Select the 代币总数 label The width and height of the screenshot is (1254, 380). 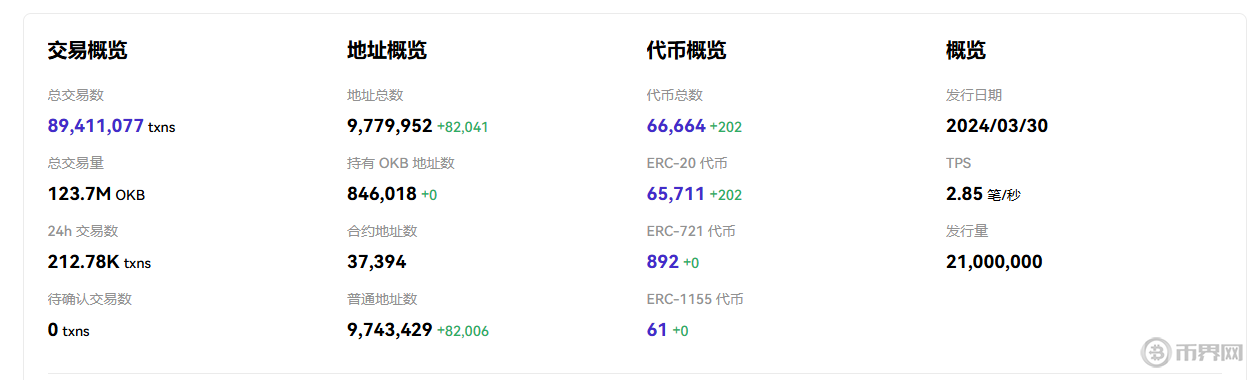click(x=675, y=95)
